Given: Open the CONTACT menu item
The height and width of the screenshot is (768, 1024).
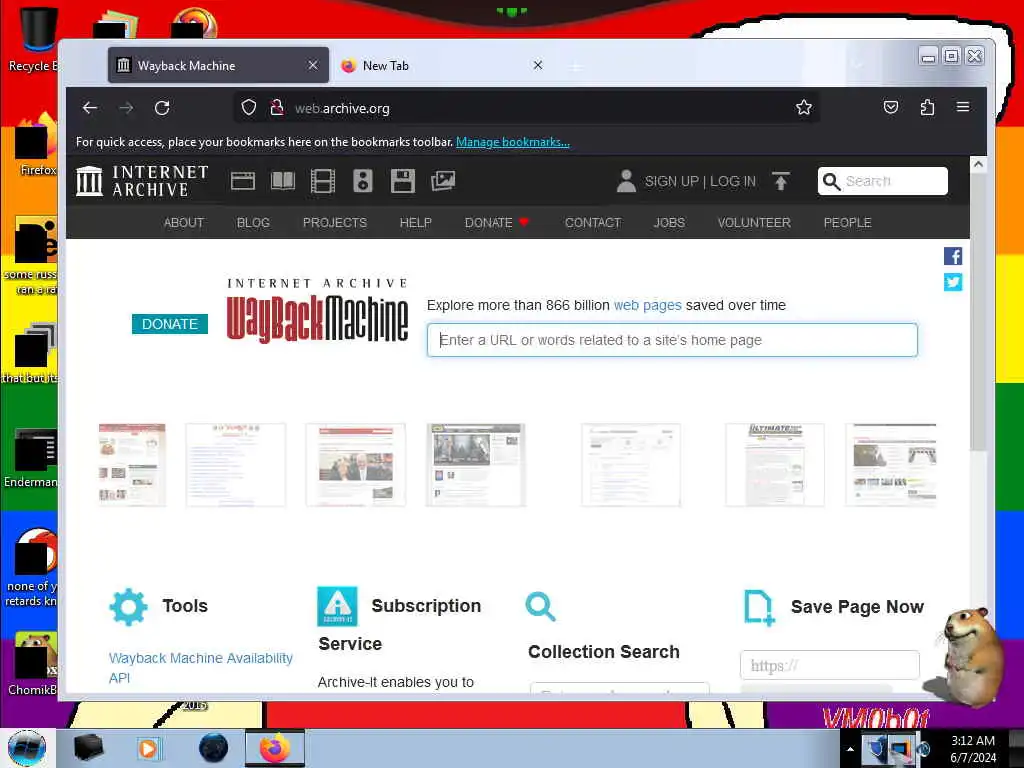Looking at the screenshot, I should point(593,223).
